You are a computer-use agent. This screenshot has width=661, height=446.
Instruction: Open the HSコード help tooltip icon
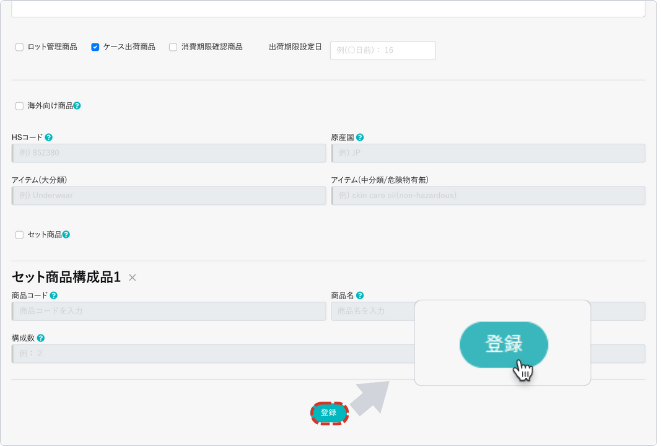(49, 137)
